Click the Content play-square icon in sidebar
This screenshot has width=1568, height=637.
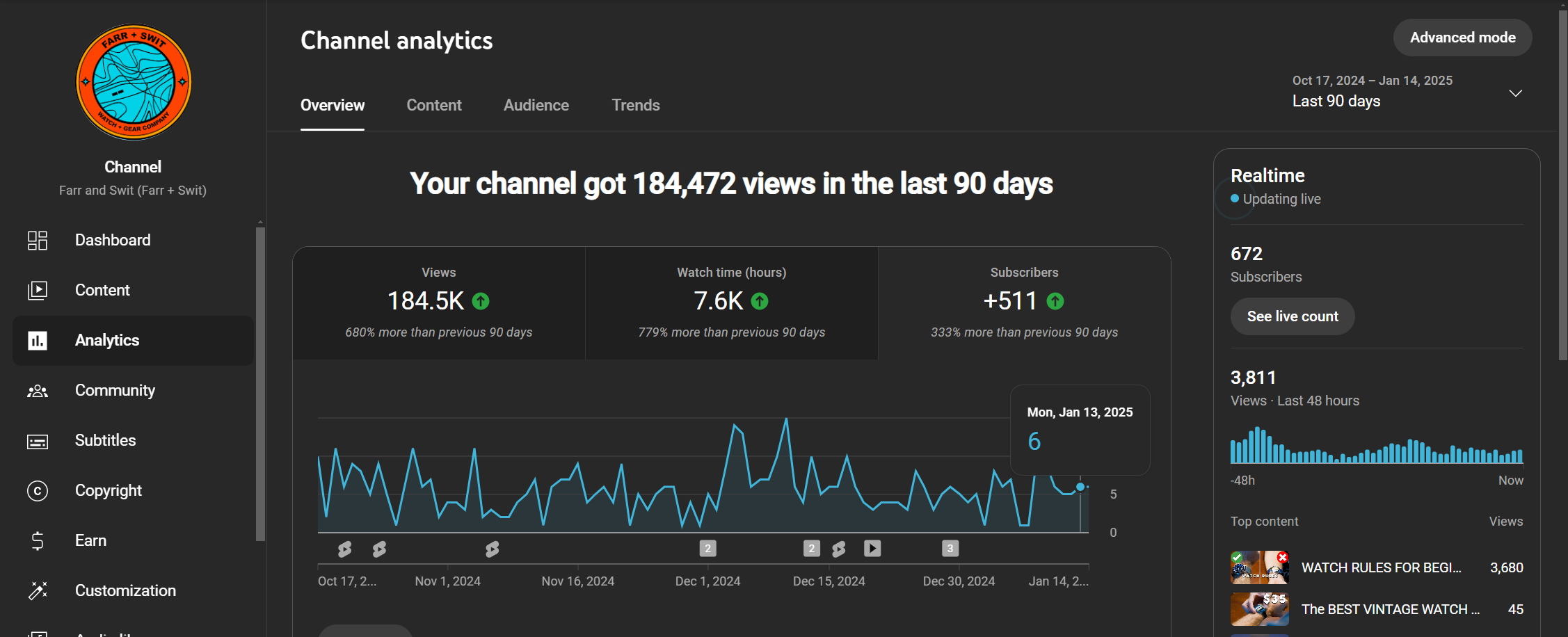click(38, 290)
